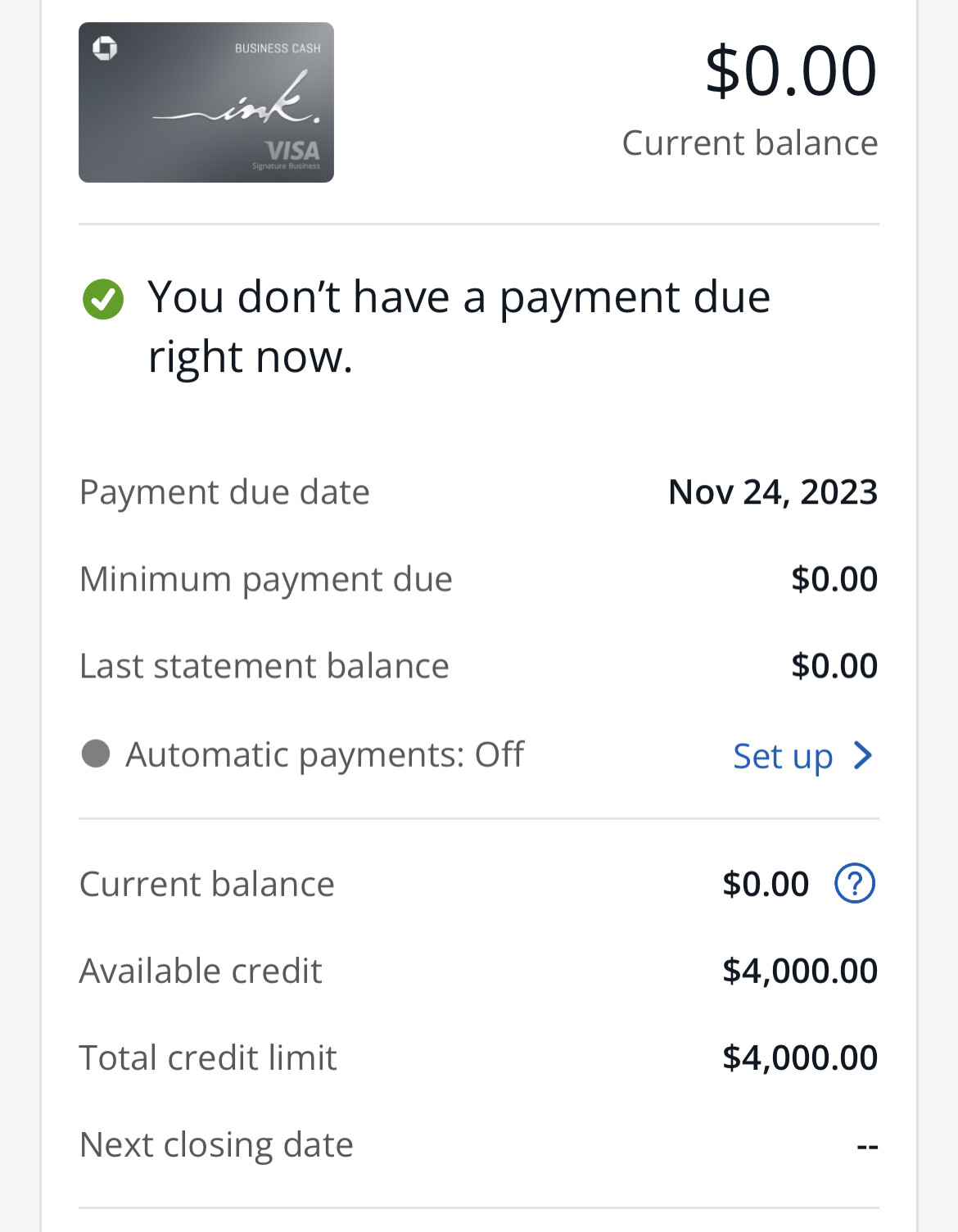Click the Payment due date label
The image size is (958, 1232).
(x=224, y=492)
